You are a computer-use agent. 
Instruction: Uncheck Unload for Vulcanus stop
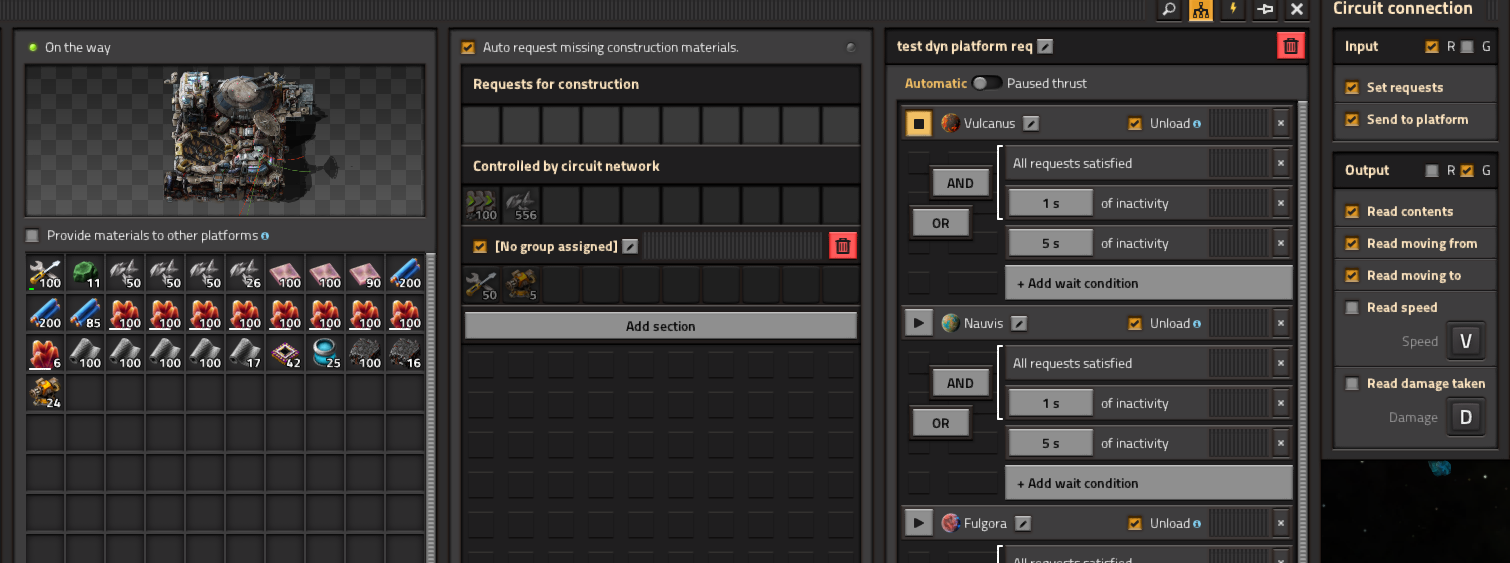click(1134, 124)
